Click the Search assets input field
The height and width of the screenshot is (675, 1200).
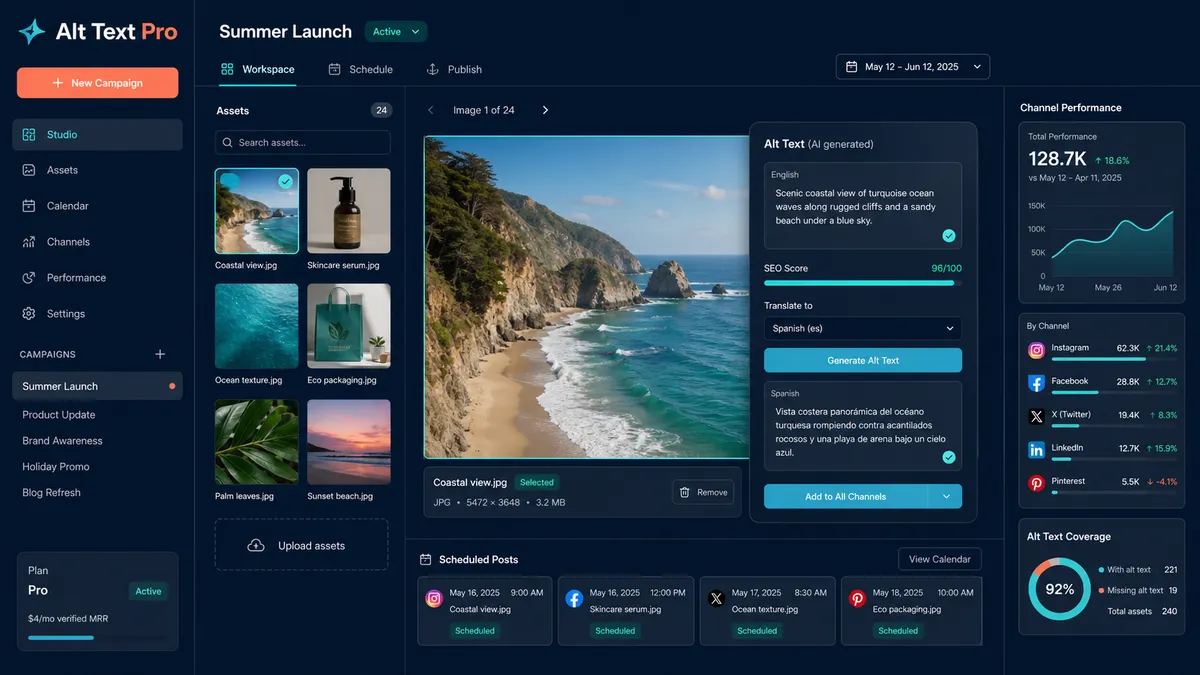pos(303,143)
